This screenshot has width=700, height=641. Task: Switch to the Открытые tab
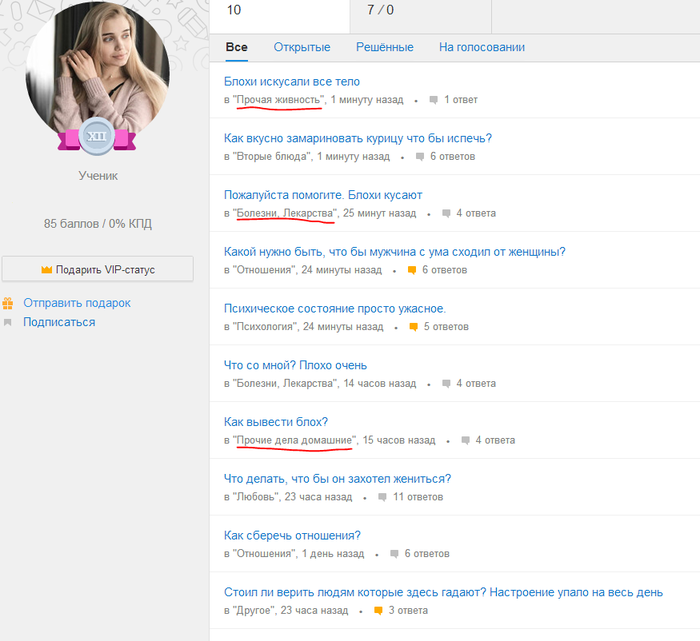point(301,47)
